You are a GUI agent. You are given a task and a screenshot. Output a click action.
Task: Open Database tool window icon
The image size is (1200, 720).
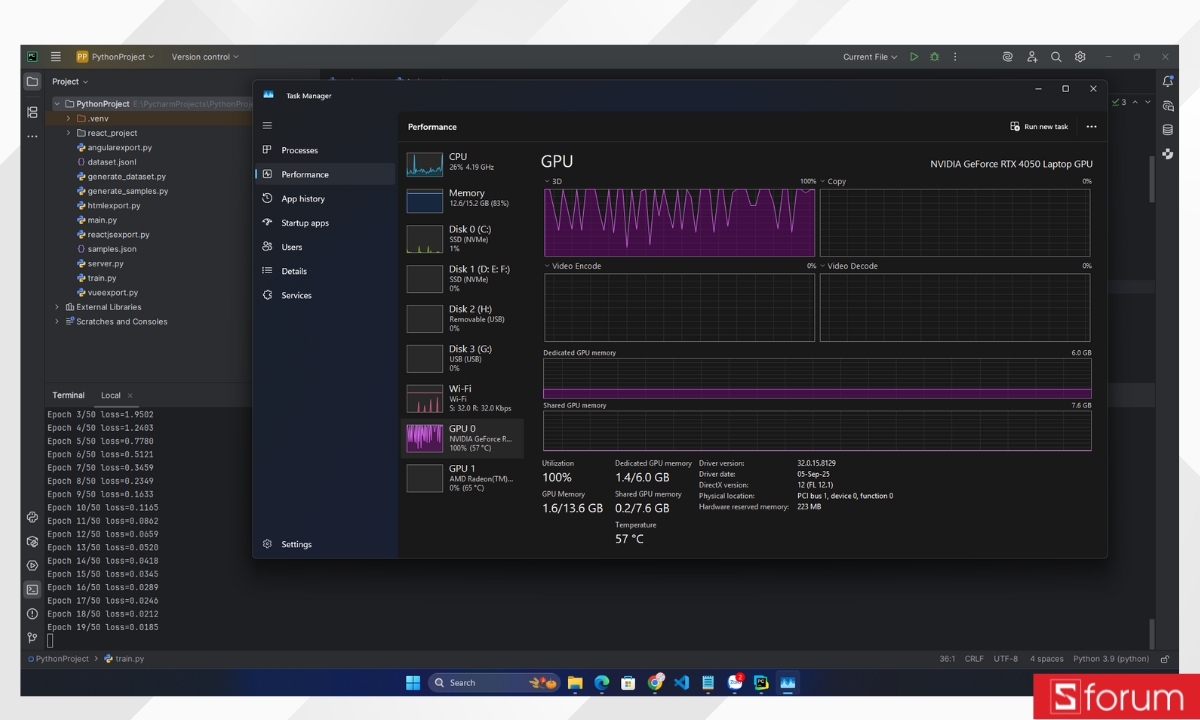coord(1167,130)
